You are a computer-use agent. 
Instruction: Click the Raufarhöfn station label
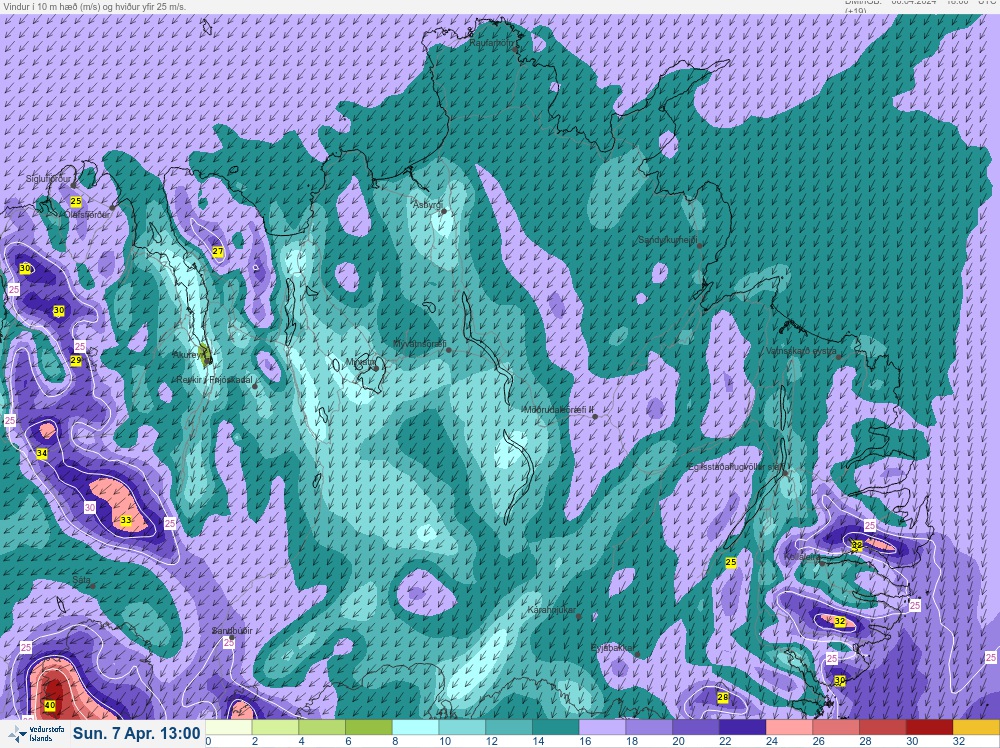tap(491, 43)
